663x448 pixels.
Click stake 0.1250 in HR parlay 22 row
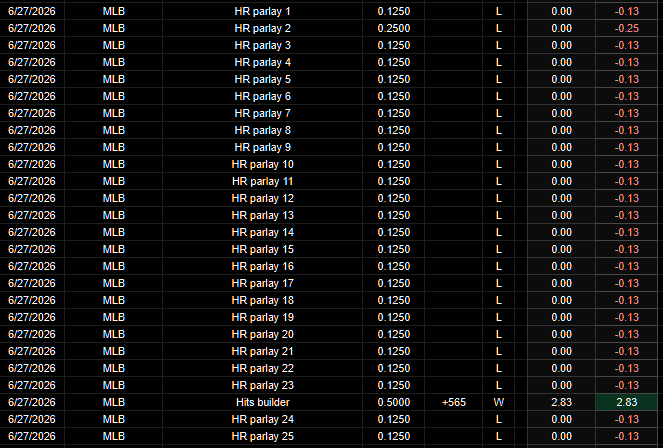pos(393,368)
